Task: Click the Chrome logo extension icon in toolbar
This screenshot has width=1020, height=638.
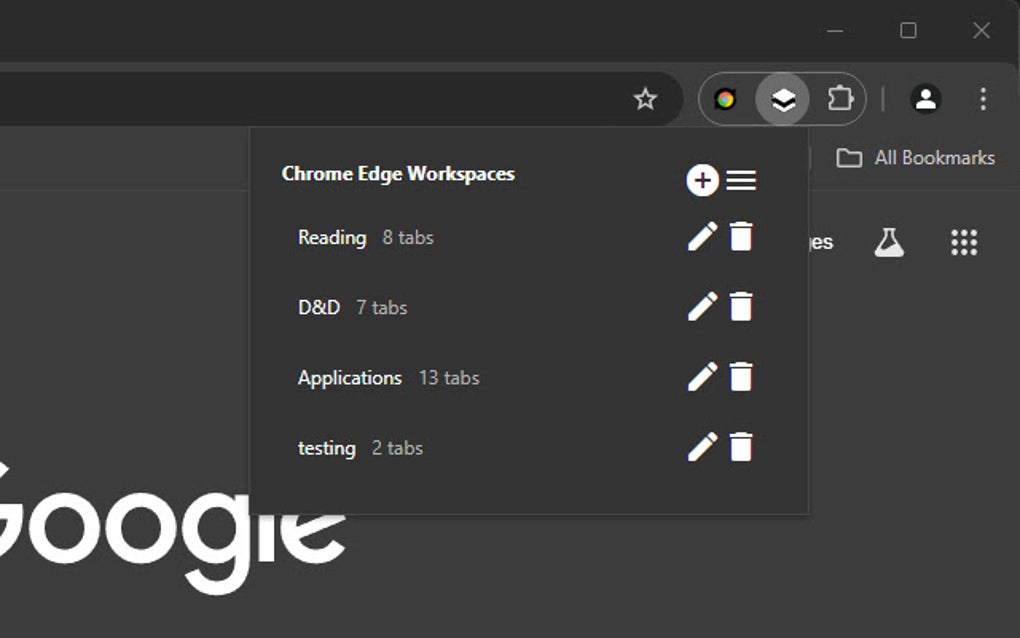Action: click(725, 99)
